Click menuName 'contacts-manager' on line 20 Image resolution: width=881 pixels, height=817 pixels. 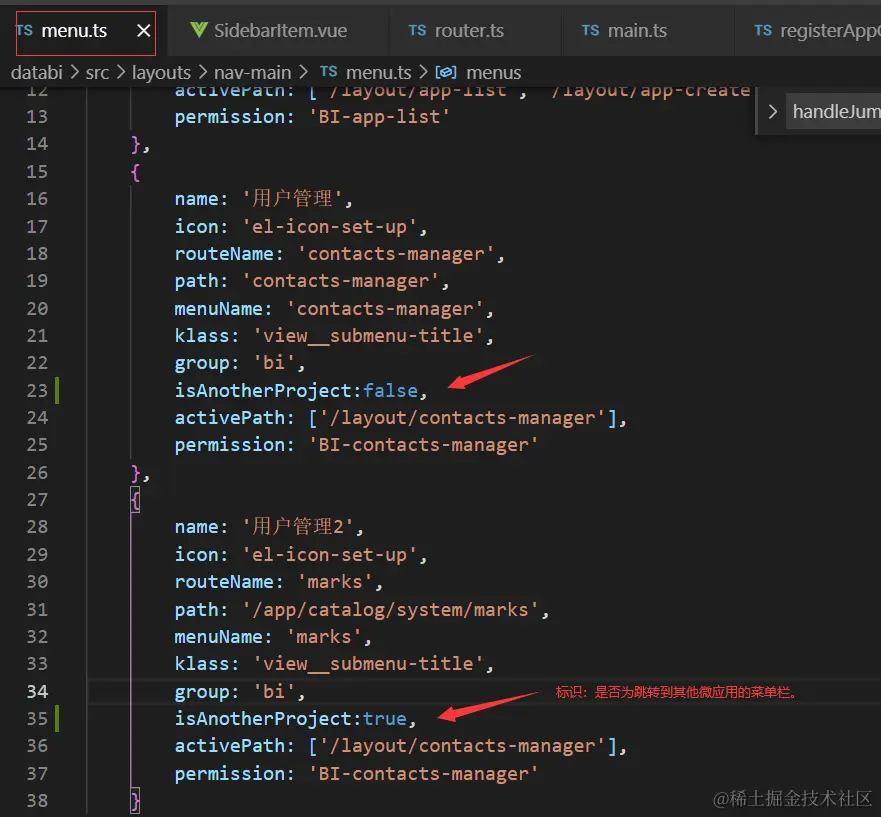tap(385, 309)
